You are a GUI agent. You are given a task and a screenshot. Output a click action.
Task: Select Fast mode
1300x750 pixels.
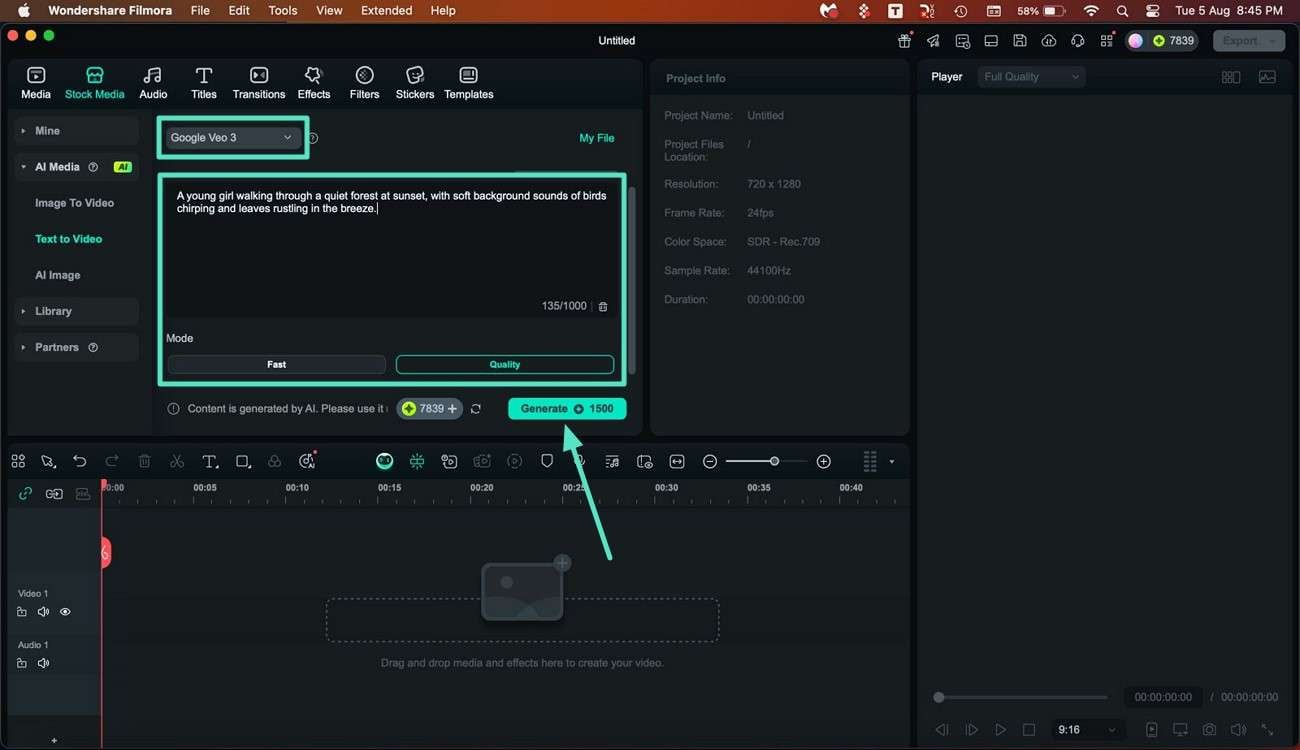276,365
